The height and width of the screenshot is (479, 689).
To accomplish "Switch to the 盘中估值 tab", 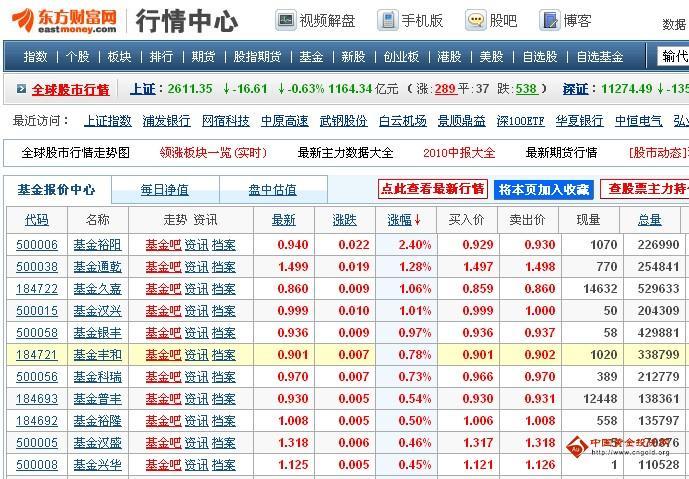I will click(272, 190).
